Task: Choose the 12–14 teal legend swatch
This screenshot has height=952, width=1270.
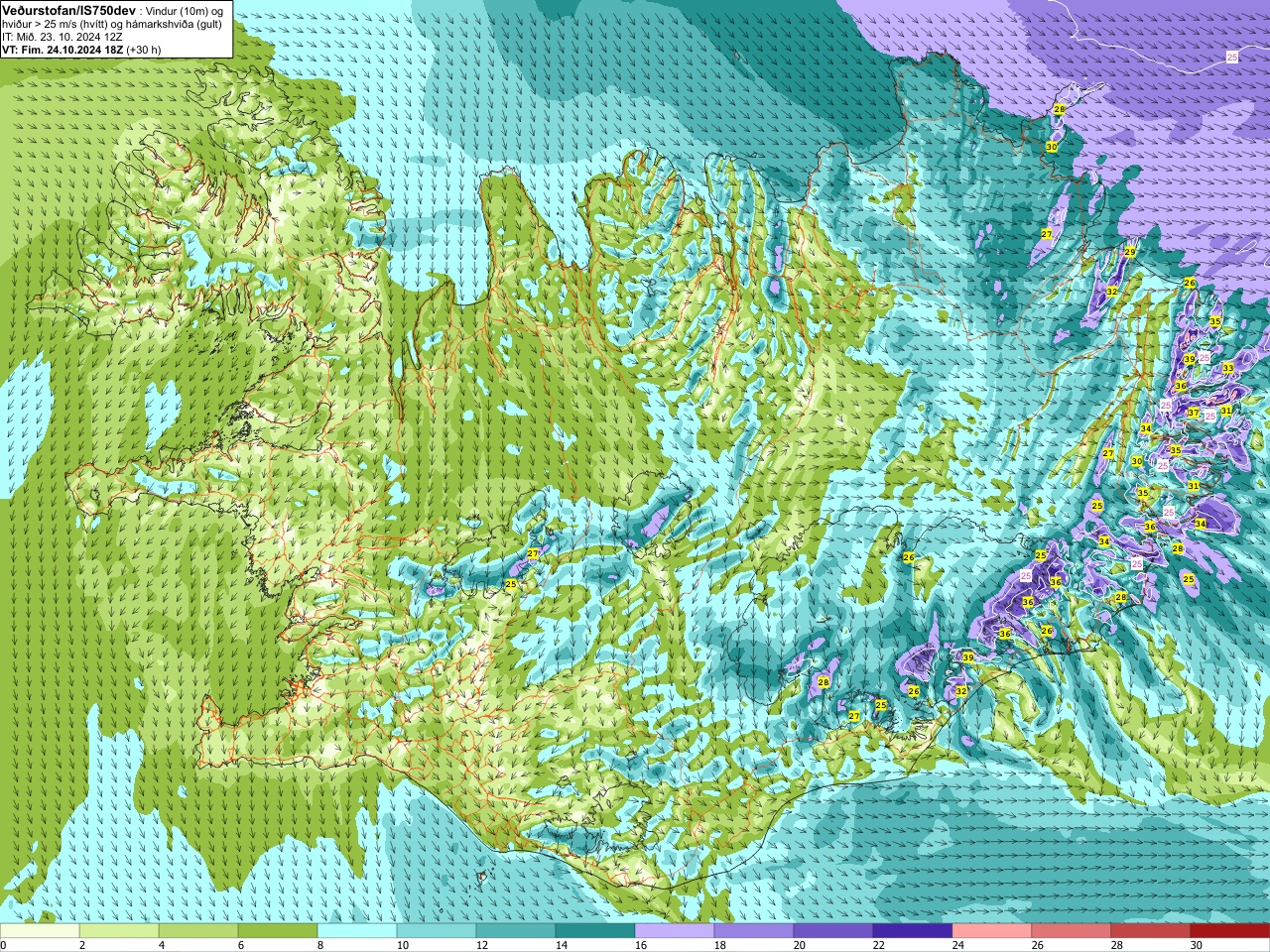Action: 516,931
